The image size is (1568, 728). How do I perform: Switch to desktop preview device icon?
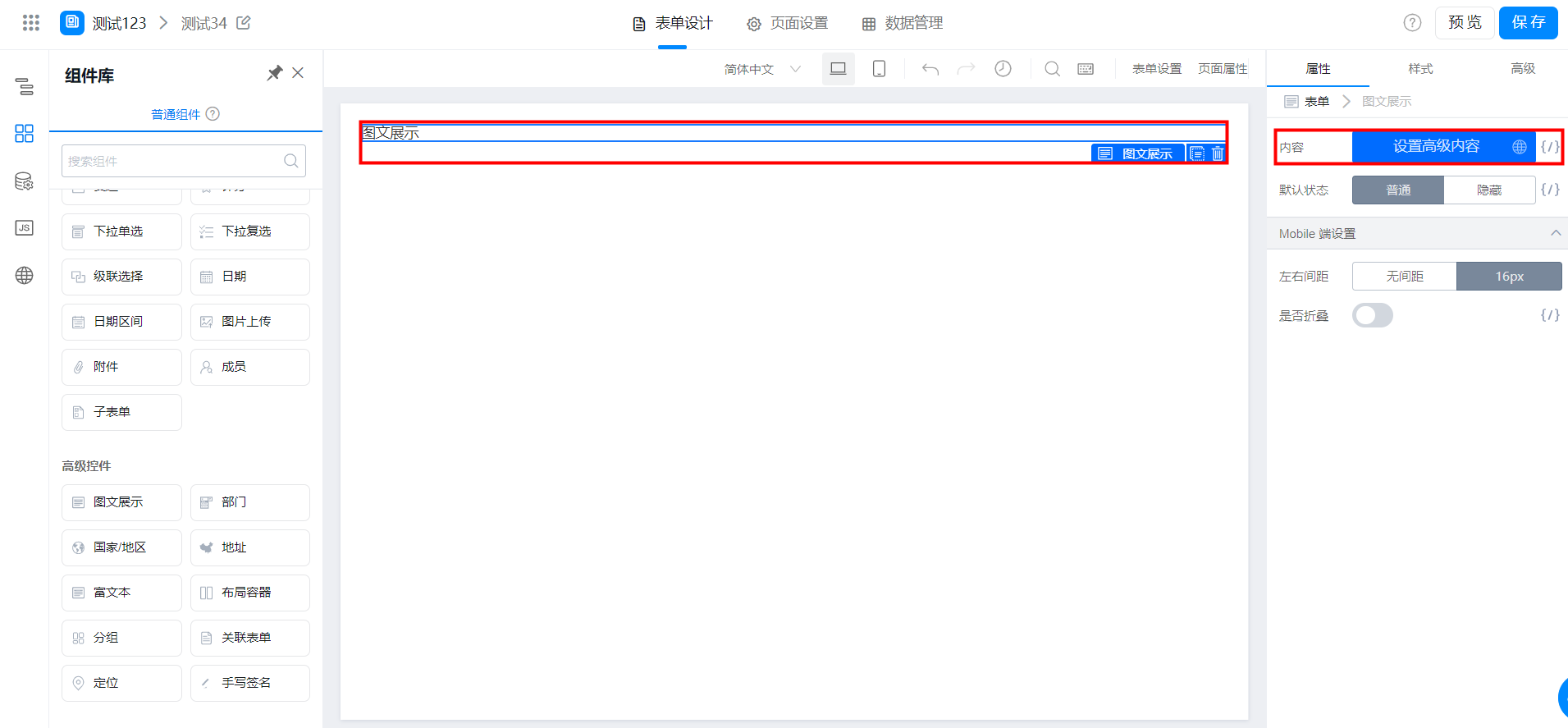839,69
